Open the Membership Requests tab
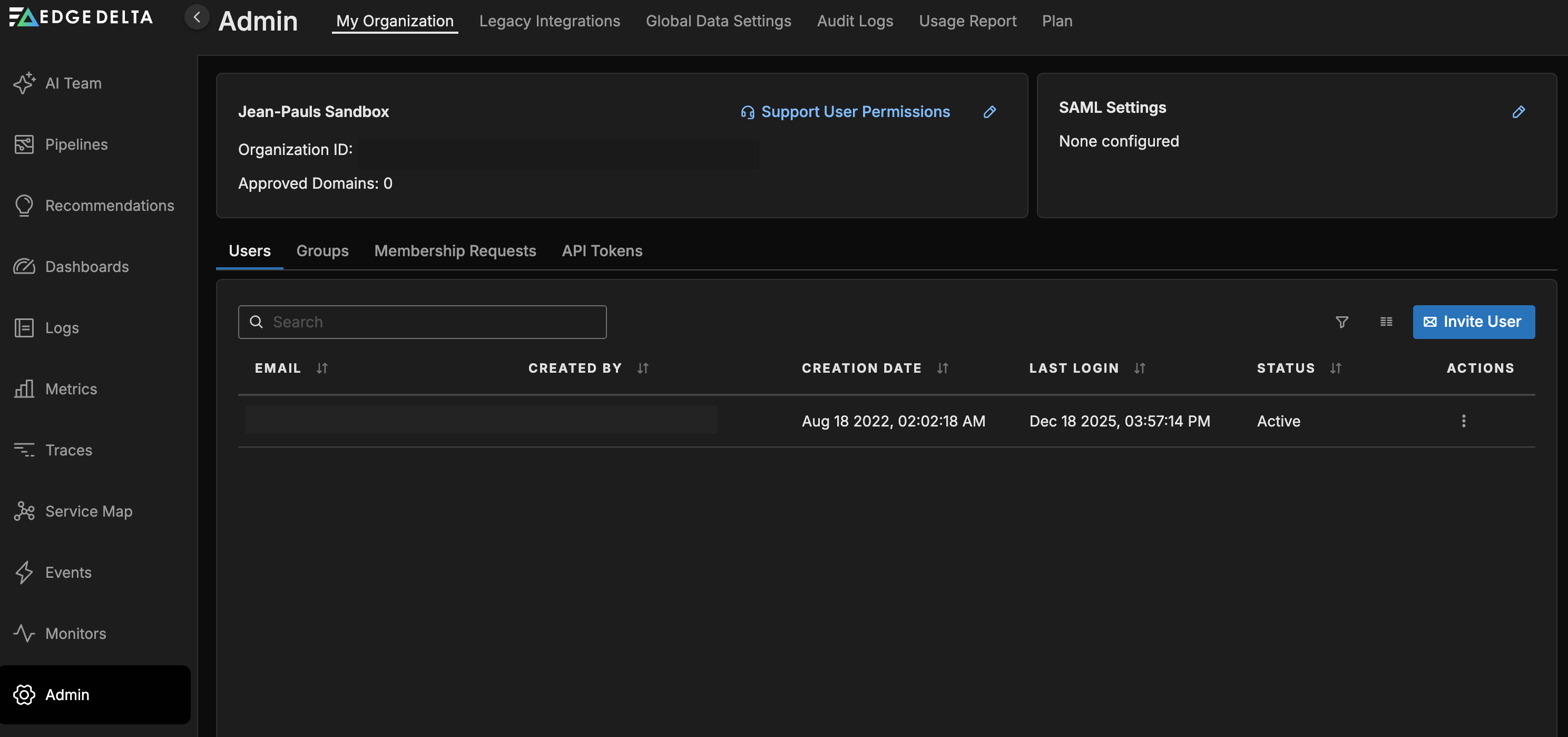The image size is (1568, 737). (x=455, y=250)
